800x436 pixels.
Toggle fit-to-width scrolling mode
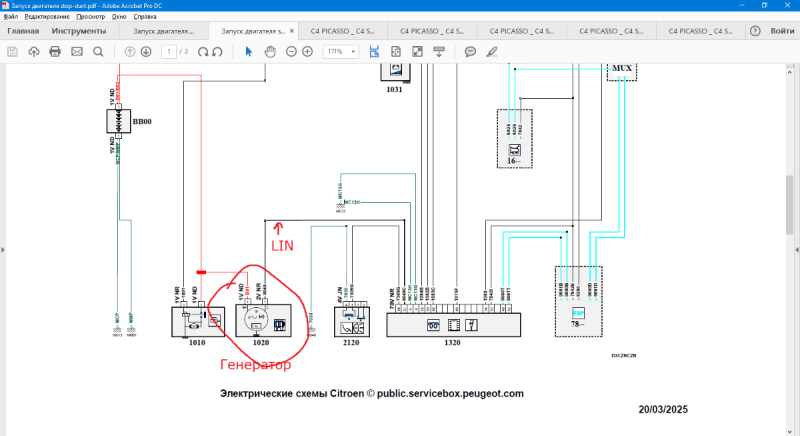(374, 51)
